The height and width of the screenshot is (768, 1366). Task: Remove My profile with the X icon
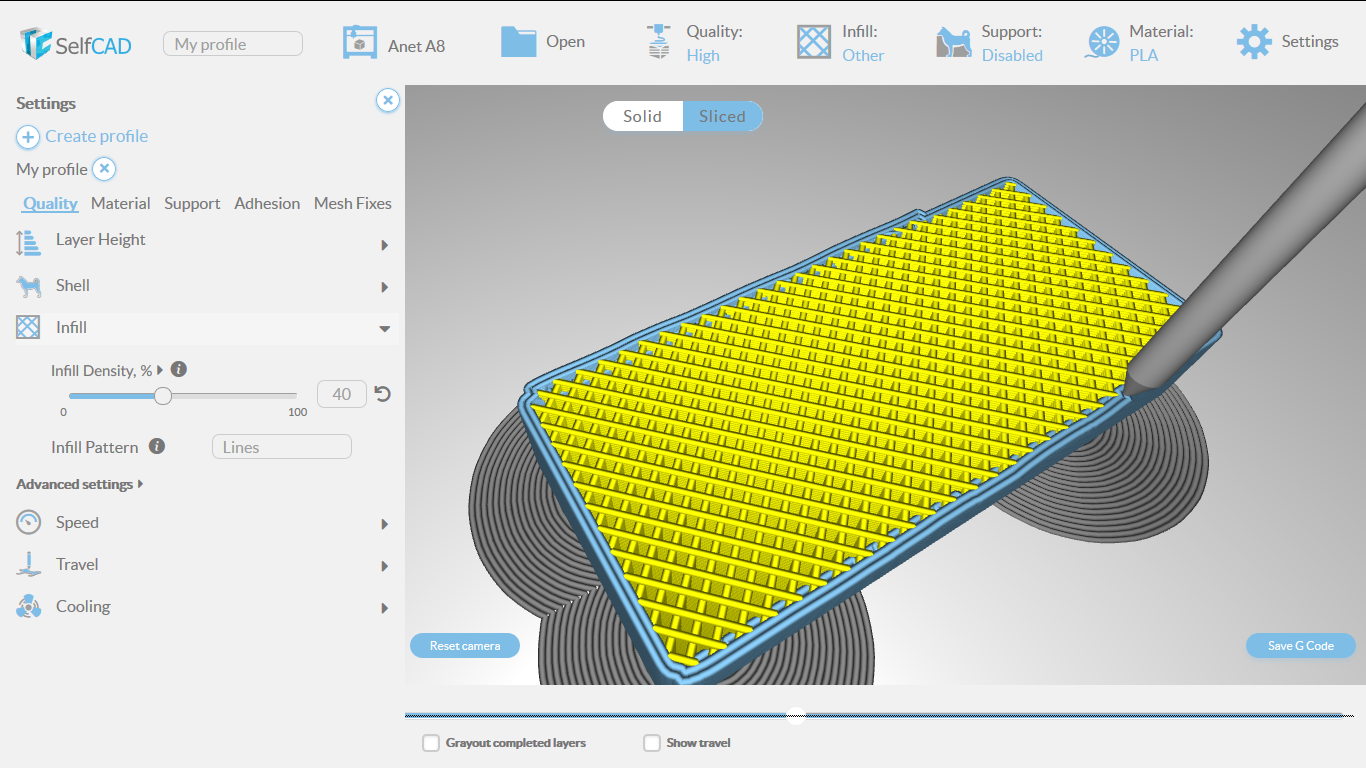105,169
